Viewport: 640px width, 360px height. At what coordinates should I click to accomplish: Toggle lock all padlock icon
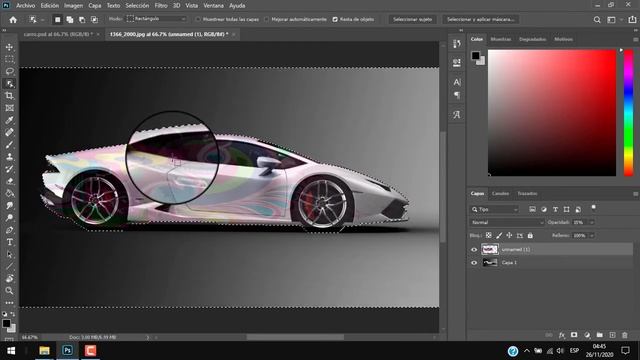530,236
